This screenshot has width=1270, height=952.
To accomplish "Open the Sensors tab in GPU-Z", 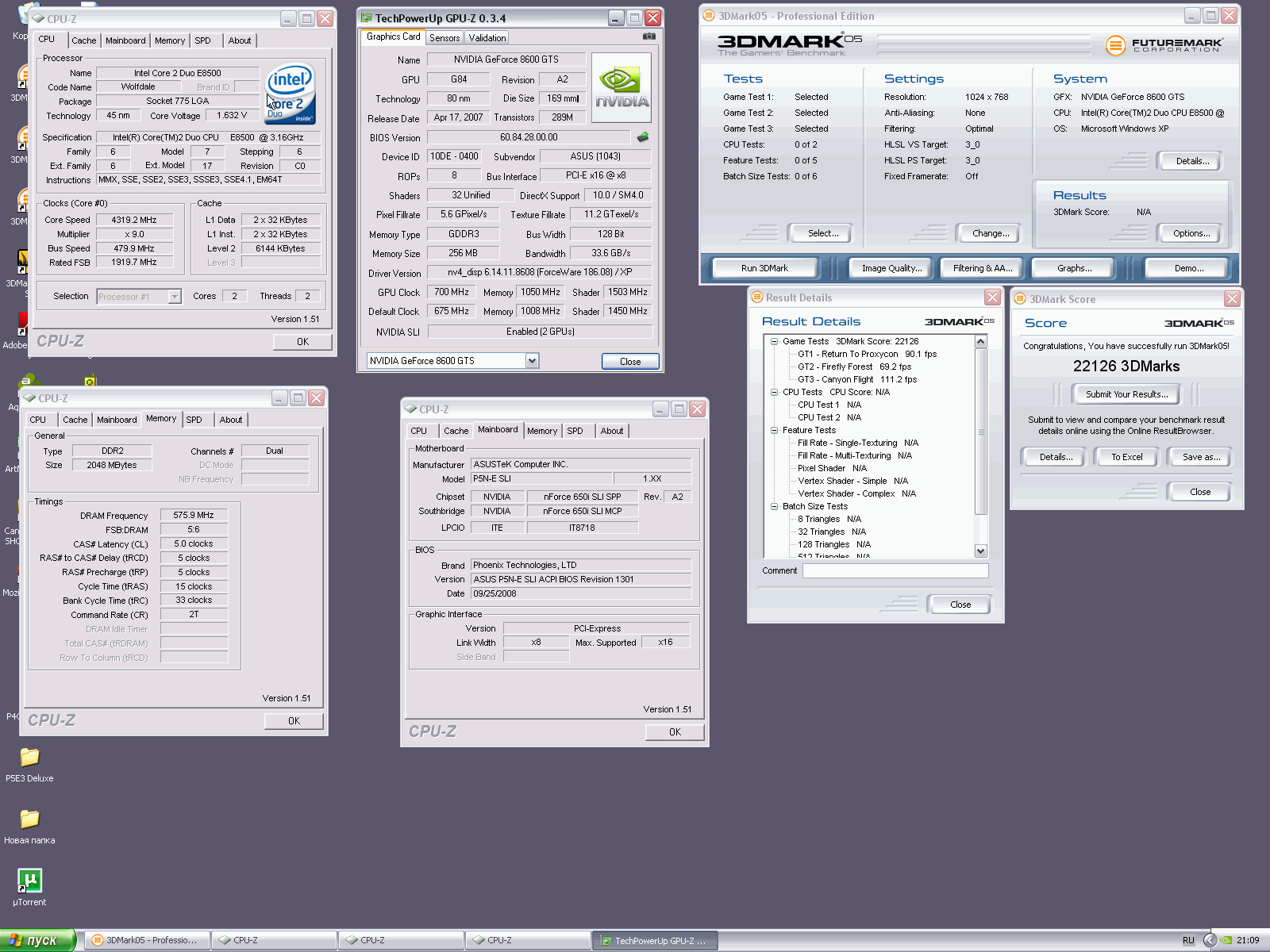I will pyautogui.click(x=444, y=38).
